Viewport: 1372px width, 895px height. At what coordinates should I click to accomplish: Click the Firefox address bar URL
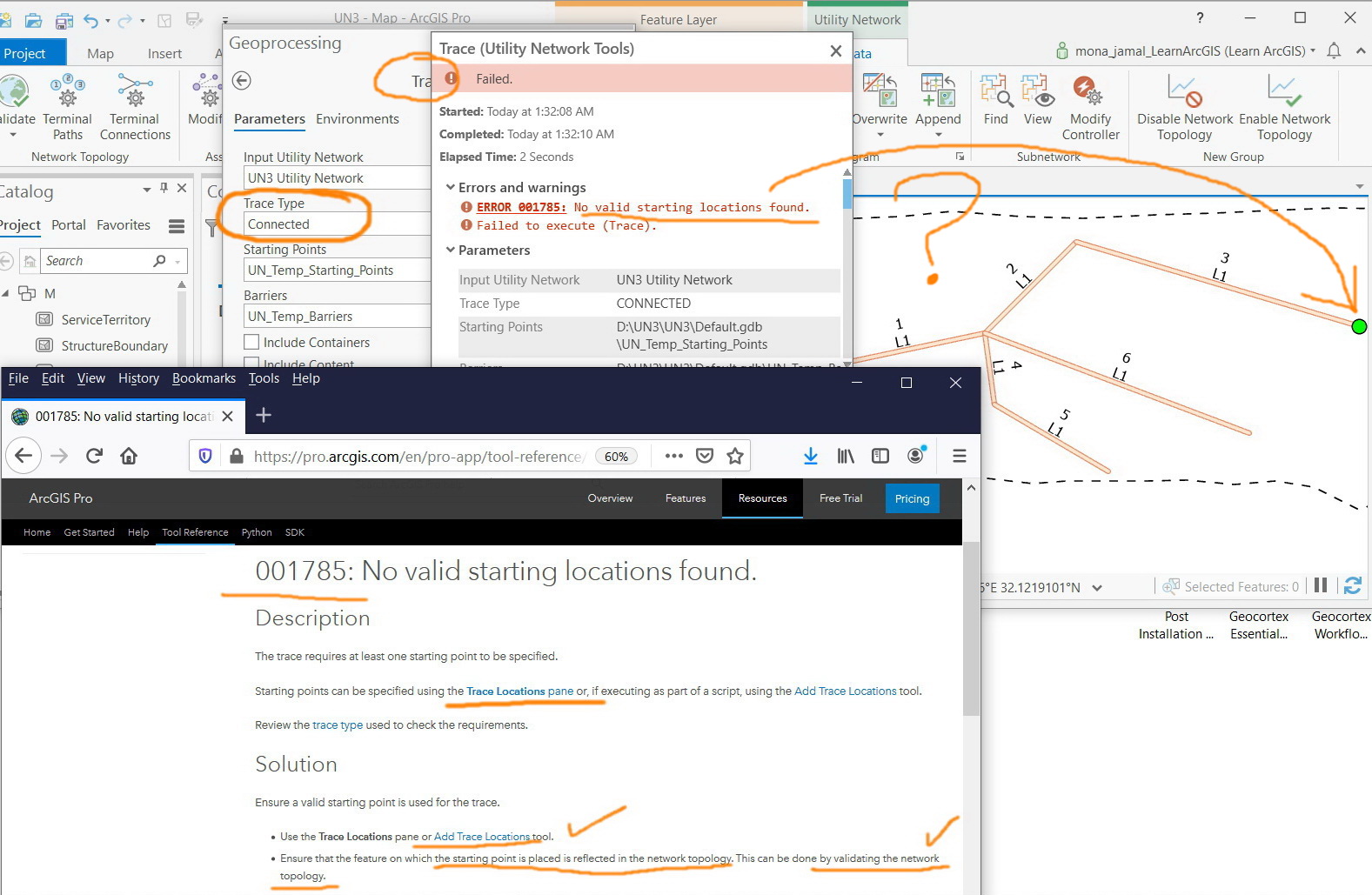click(x=418, y=456)
